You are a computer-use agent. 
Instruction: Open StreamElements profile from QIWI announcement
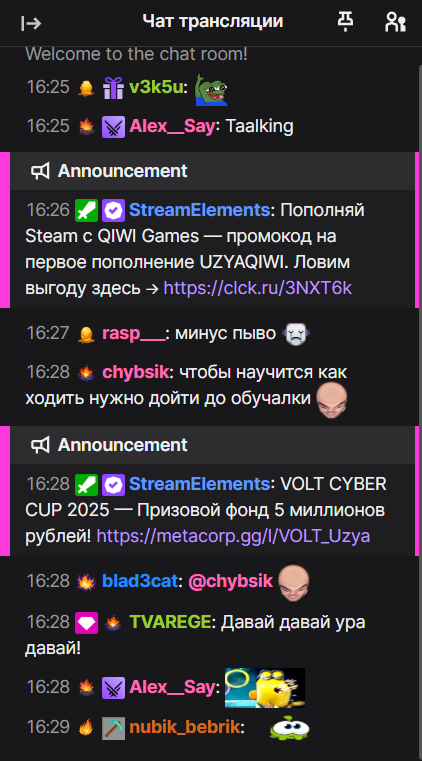point(199,211)
